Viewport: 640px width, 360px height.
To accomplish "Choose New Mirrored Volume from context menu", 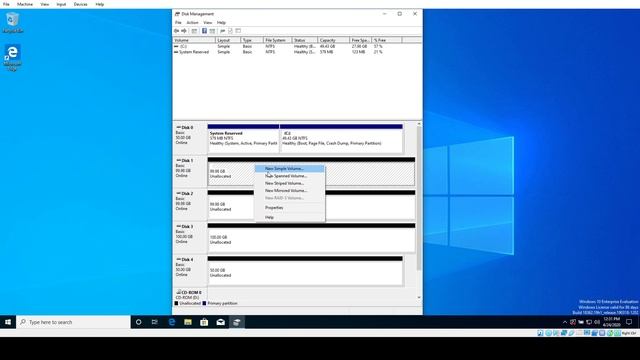I will (x=290, y=191).
